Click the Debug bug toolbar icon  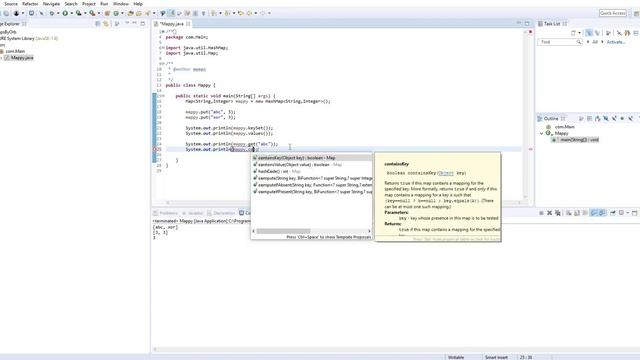pyautogui.click(x=51, y=13)
